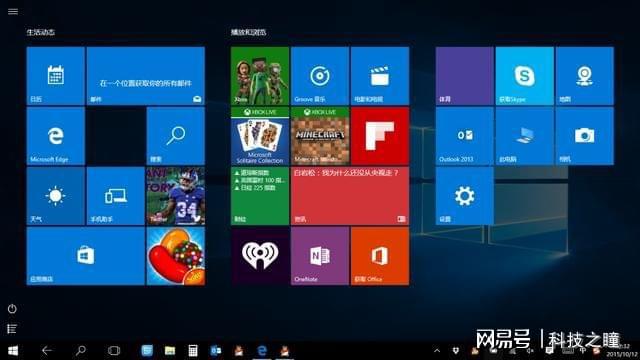640x360 pixels.
Task: Open the iHeartRadio tile
Action: coord(260,256)
